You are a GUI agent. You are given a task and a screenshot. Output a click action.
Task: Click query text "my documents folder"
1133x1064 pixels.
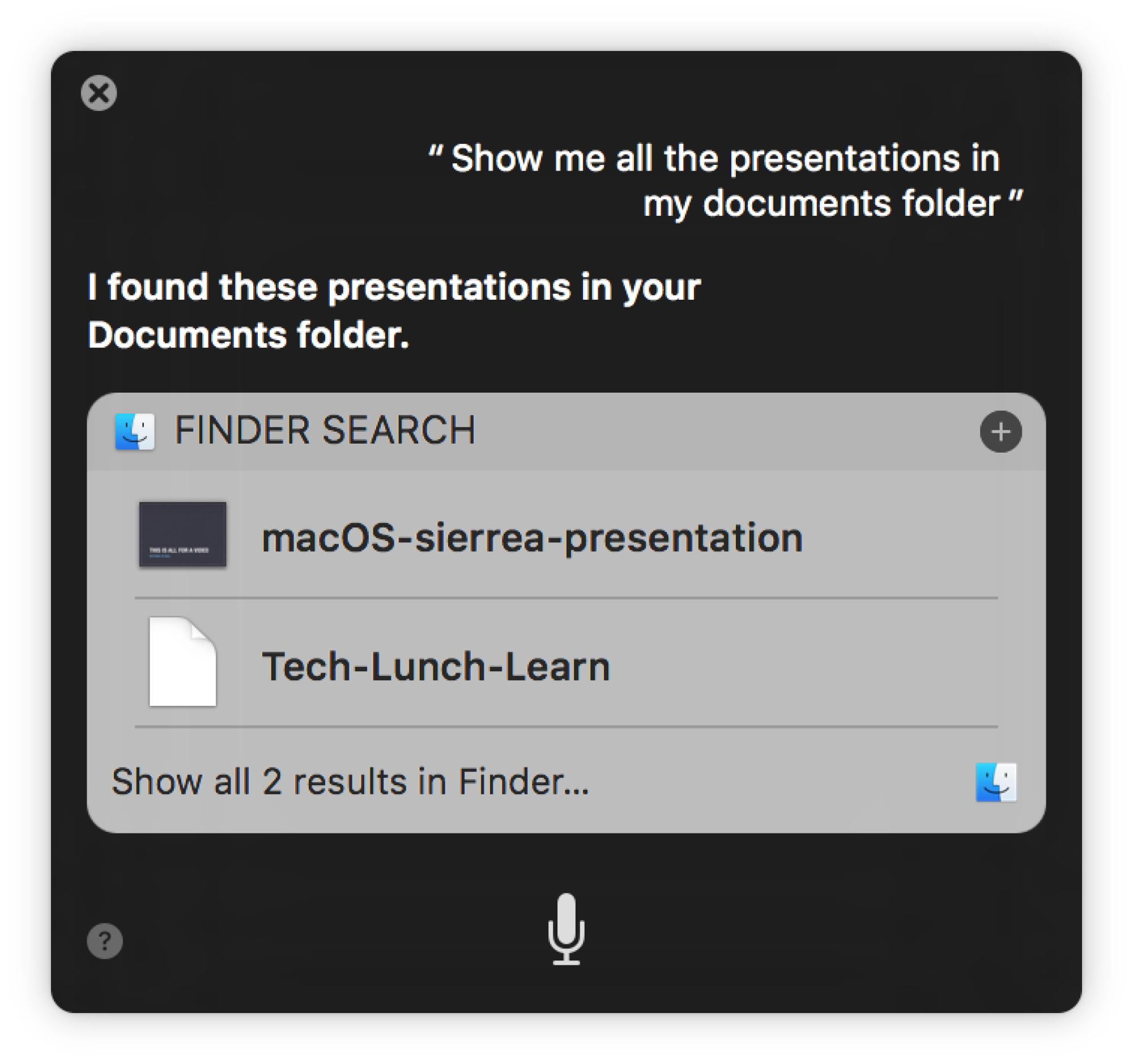coord(822,203)
